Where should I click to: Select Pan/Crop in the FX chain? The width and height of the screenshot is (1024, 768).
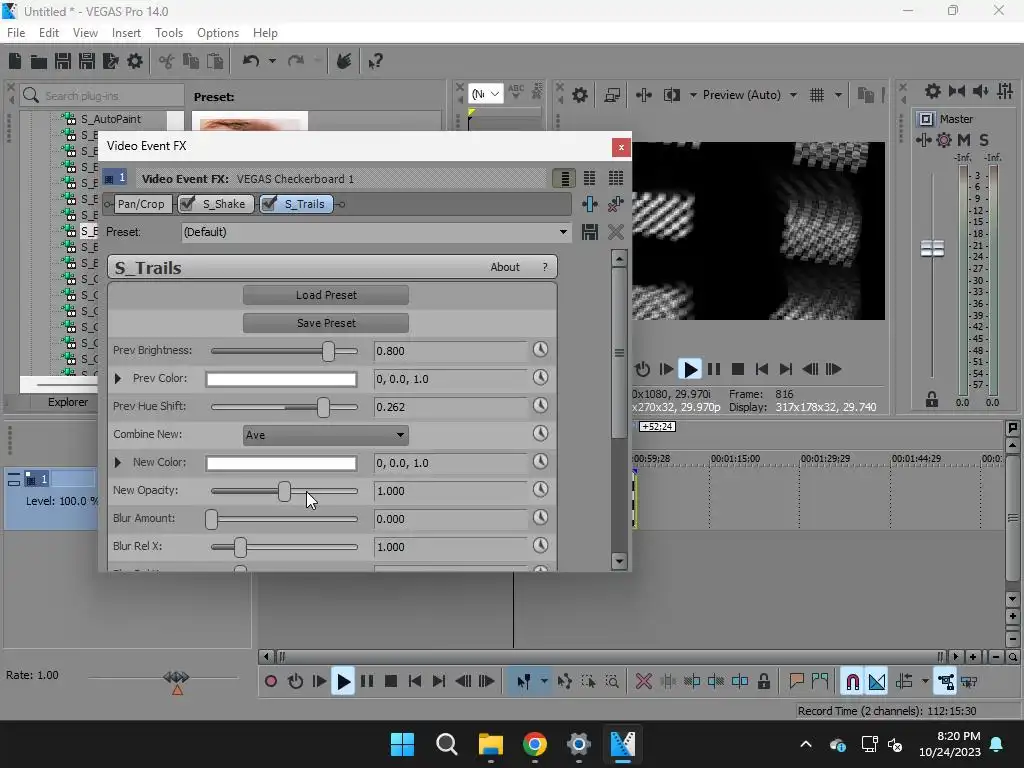pos(141,204)
